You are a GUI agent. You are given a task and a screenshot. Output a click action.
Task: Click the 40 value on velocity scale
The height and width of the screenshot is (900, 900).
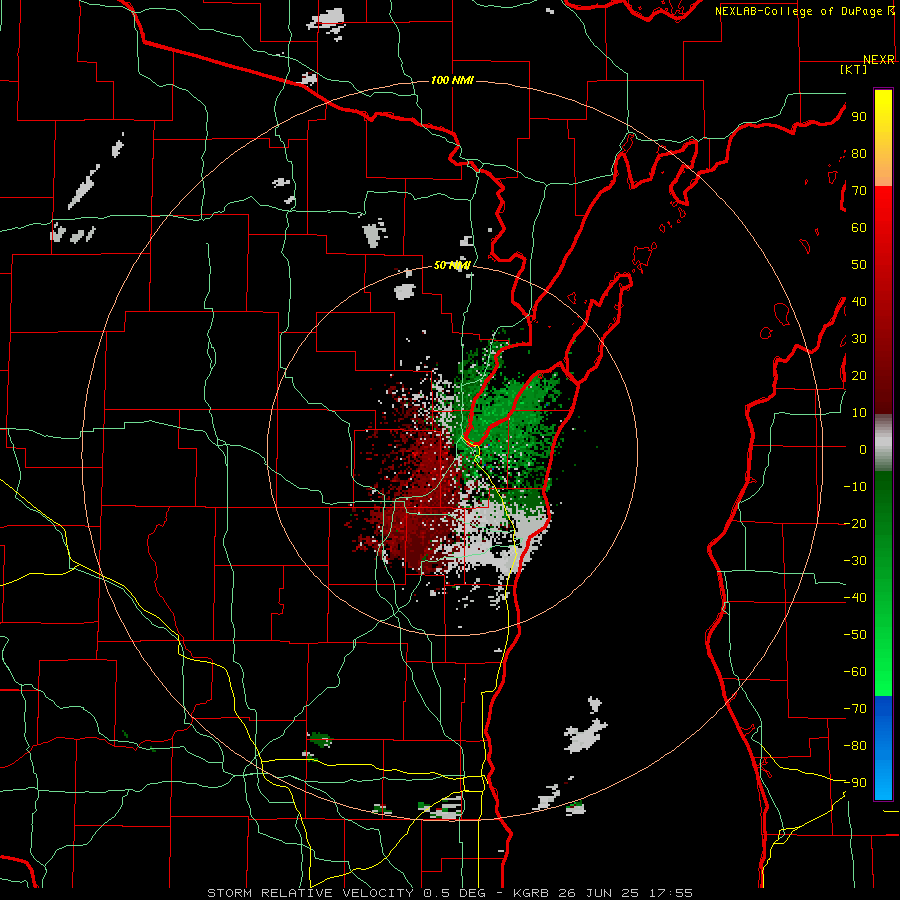click(859, 302)
